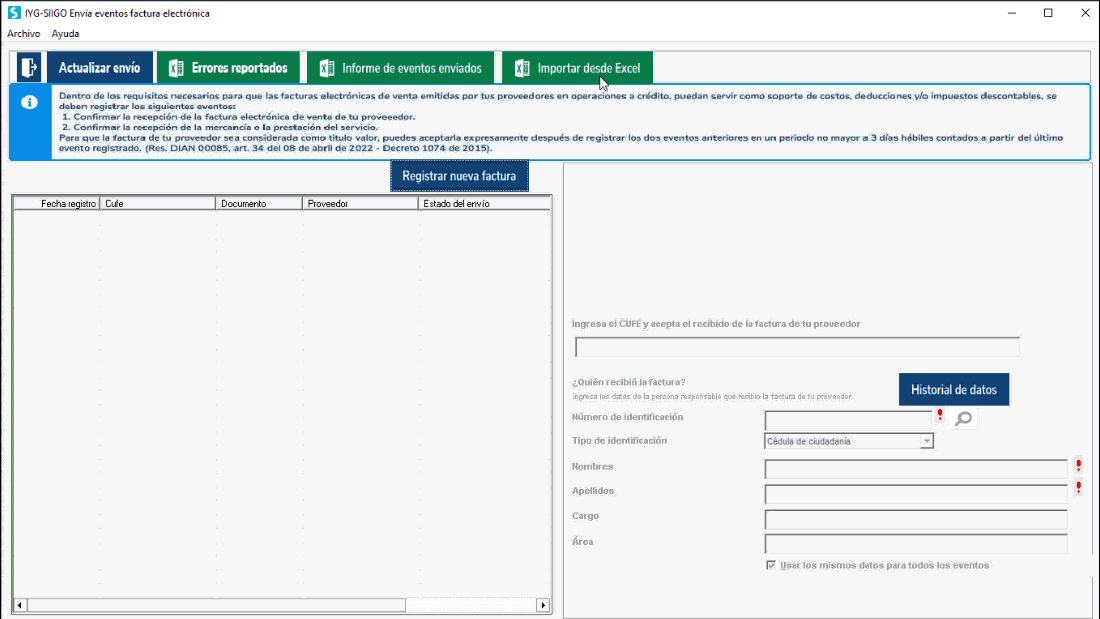This screenshot has width=1100, height=619.
Task: Click the Excel icon on Errores reportados
Action: click(176, 68)
